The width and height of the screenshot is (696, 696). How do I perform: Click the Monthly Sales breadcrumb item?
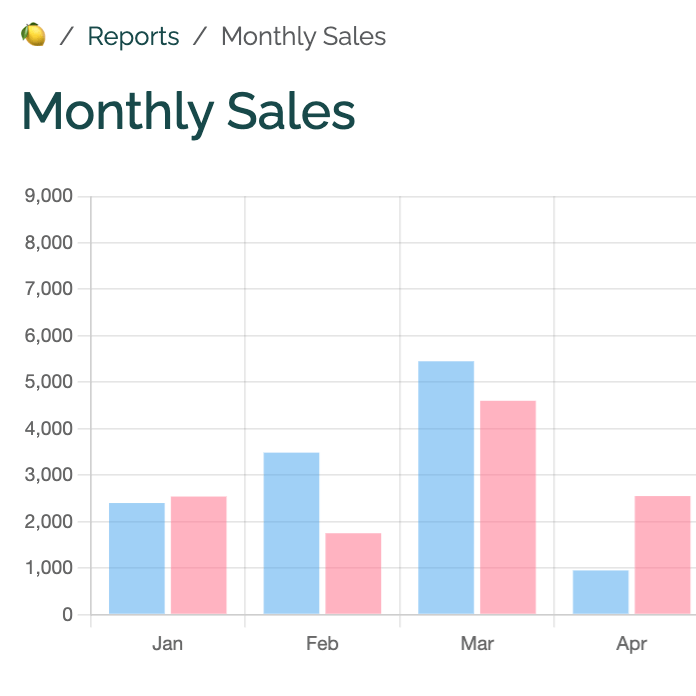[303, 37]
